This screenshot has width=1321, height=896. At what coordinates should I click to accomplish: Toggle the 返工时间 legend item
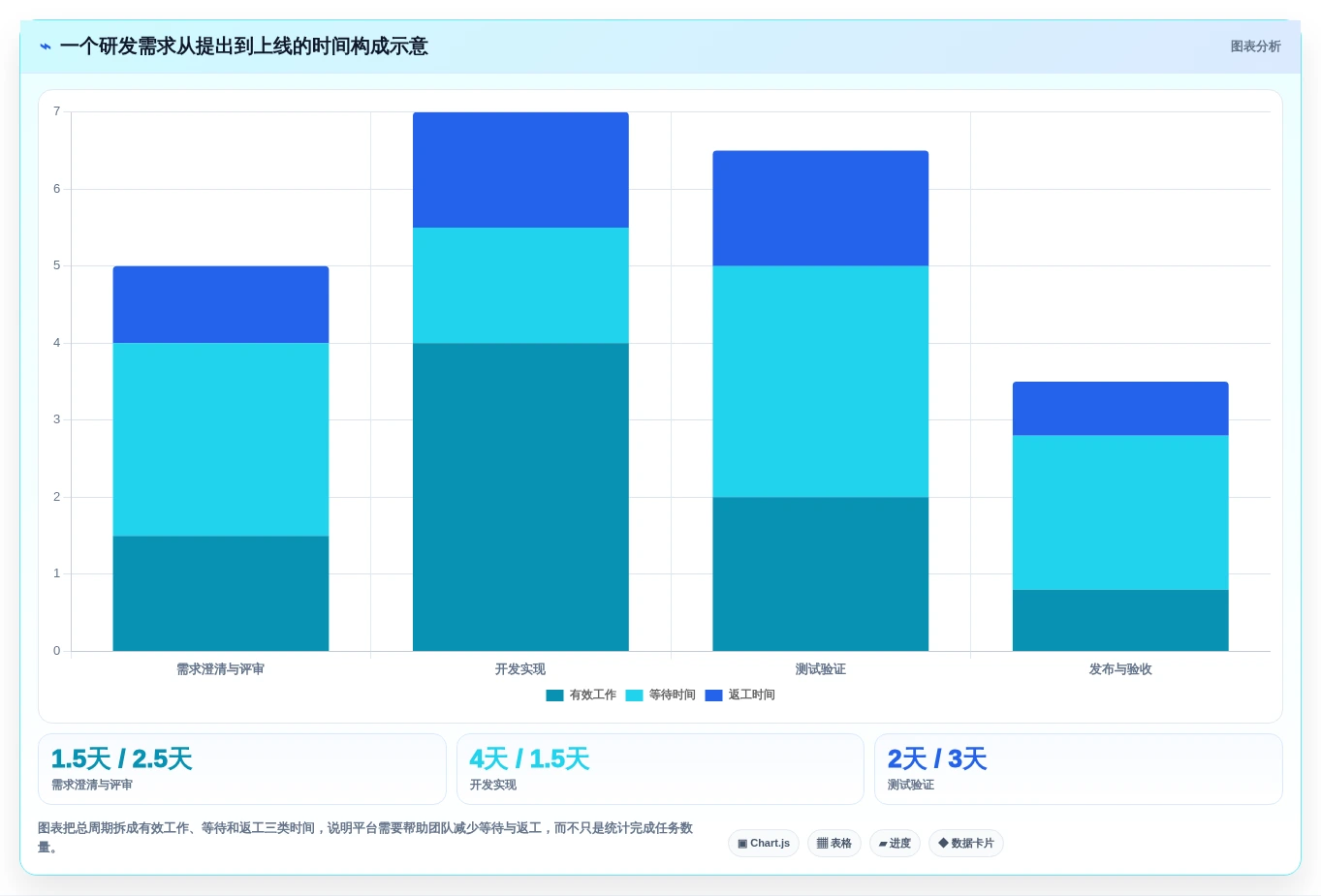point(740,695)
